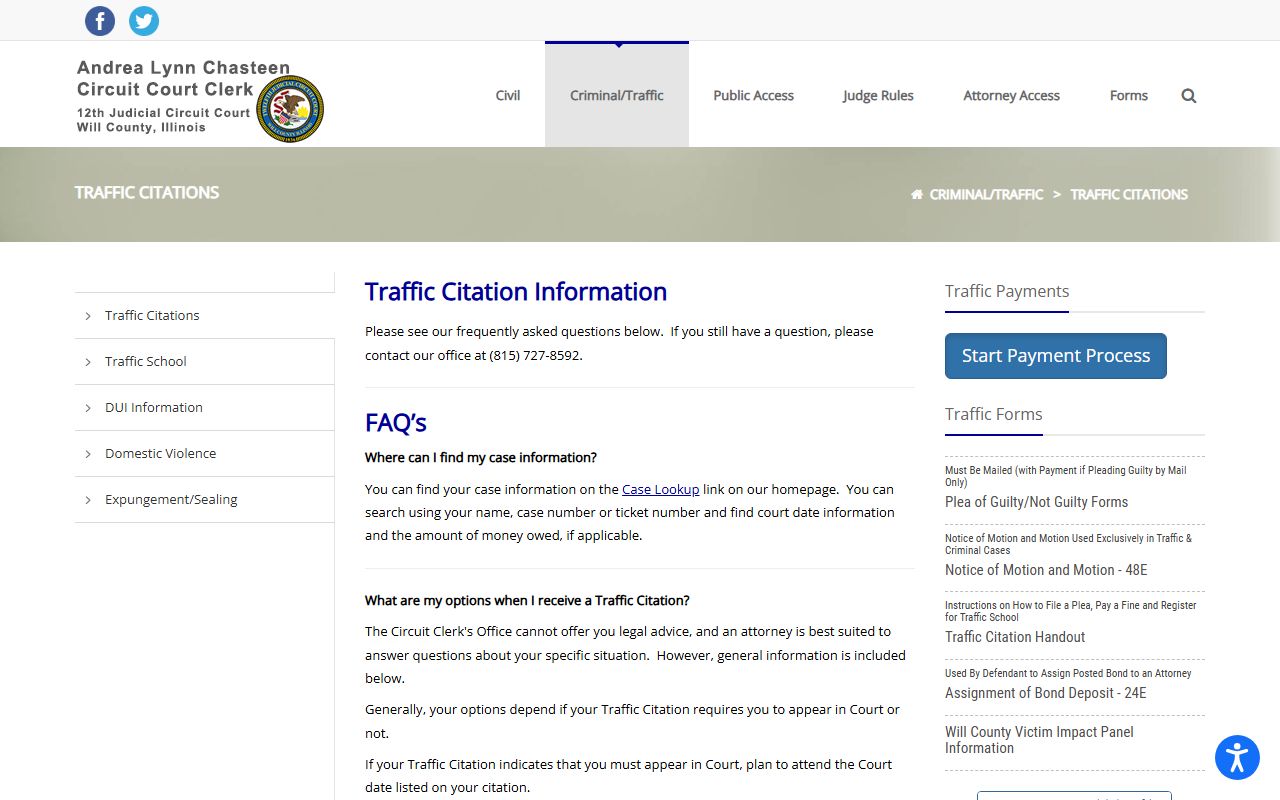Open DUI Information in the sidebar
Image resolution: width=1280 pixels, height=800 pixels.
click(154, 407)
